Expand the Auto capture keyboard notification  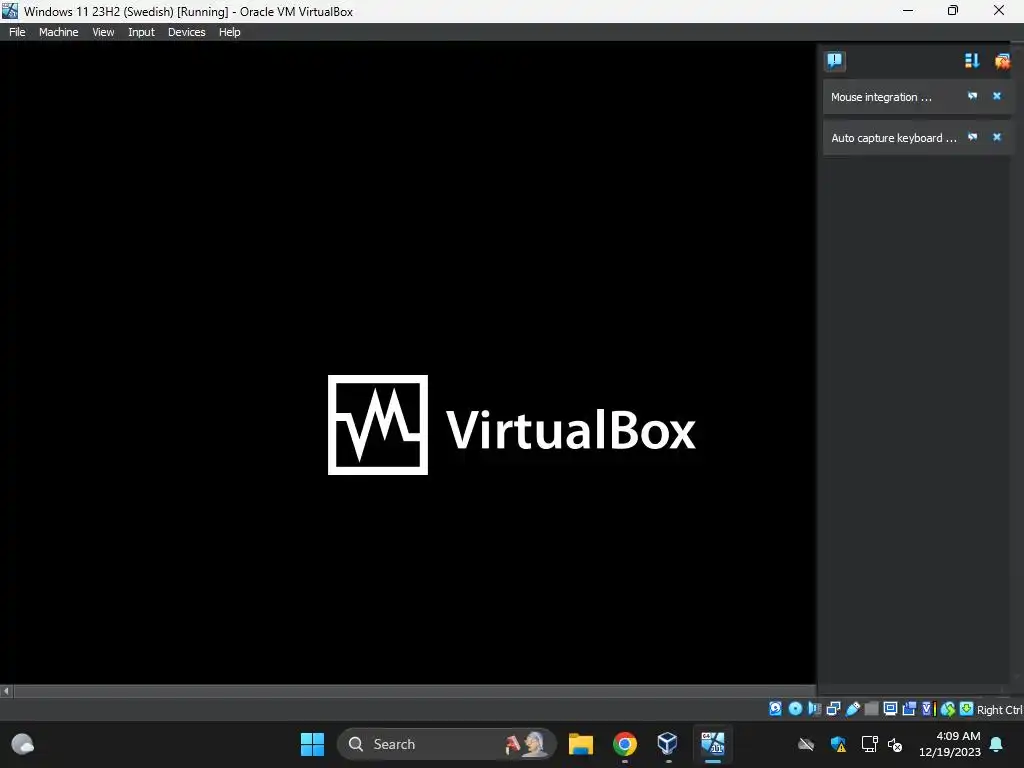point(893,138)
